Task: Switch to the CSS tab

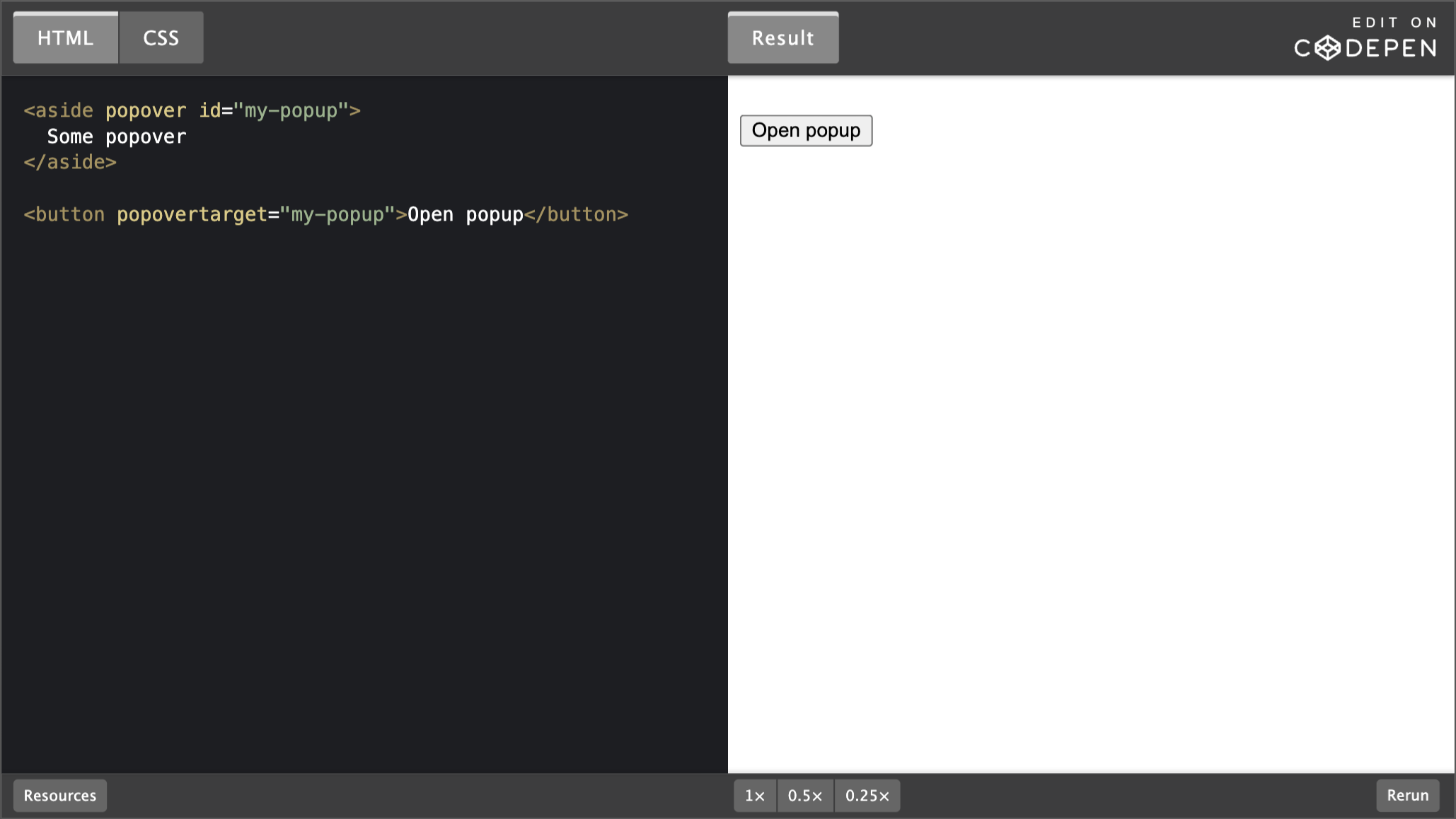Action: click(x=161, y=38)
